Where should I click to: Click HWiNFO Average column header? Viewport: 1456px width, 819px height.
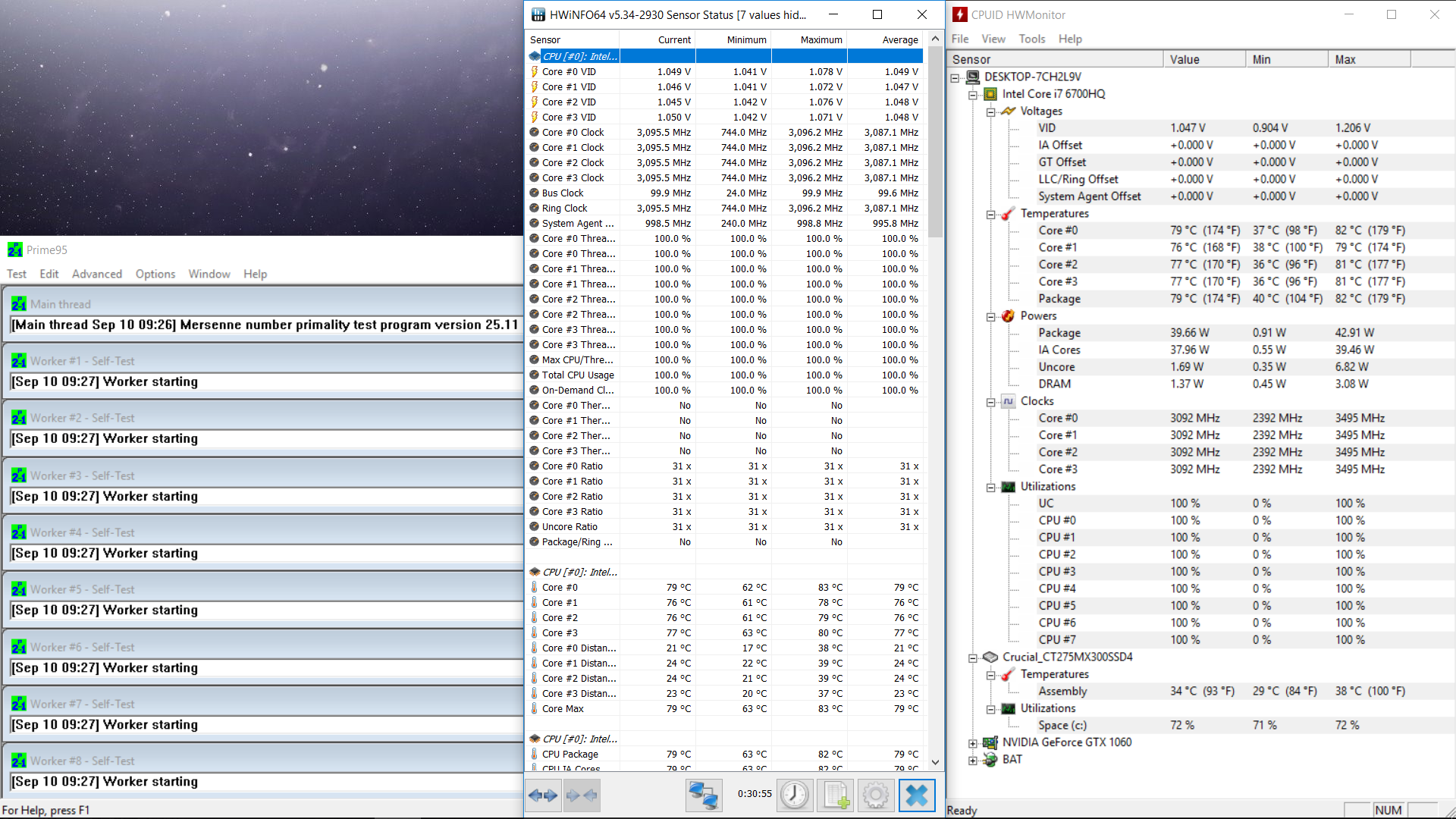tap(885, 39)
